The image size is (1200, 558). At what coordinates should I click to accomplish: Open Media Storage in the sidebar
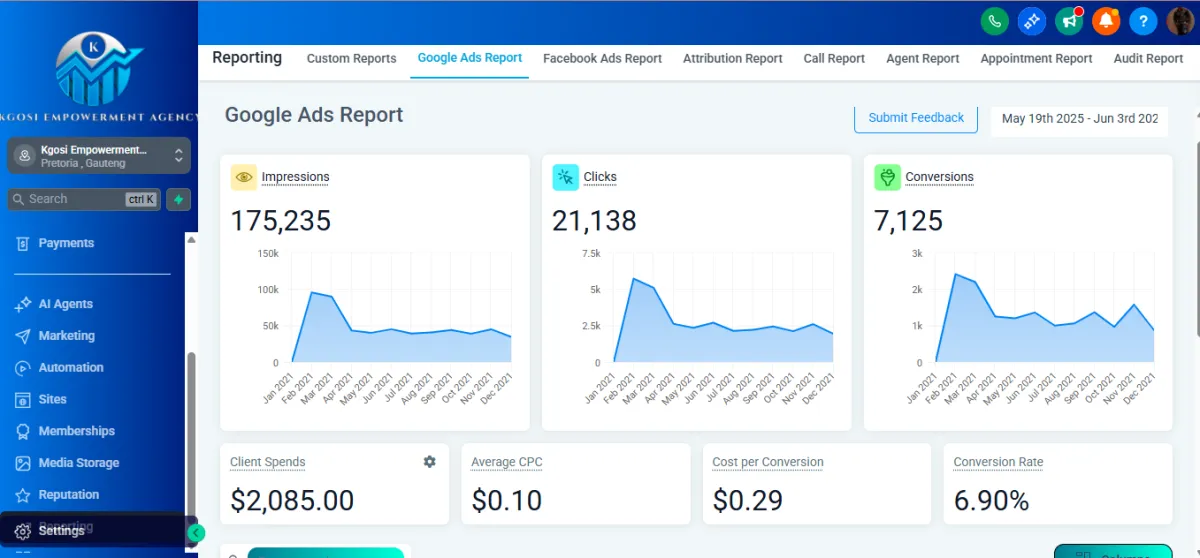click(78, 463)
